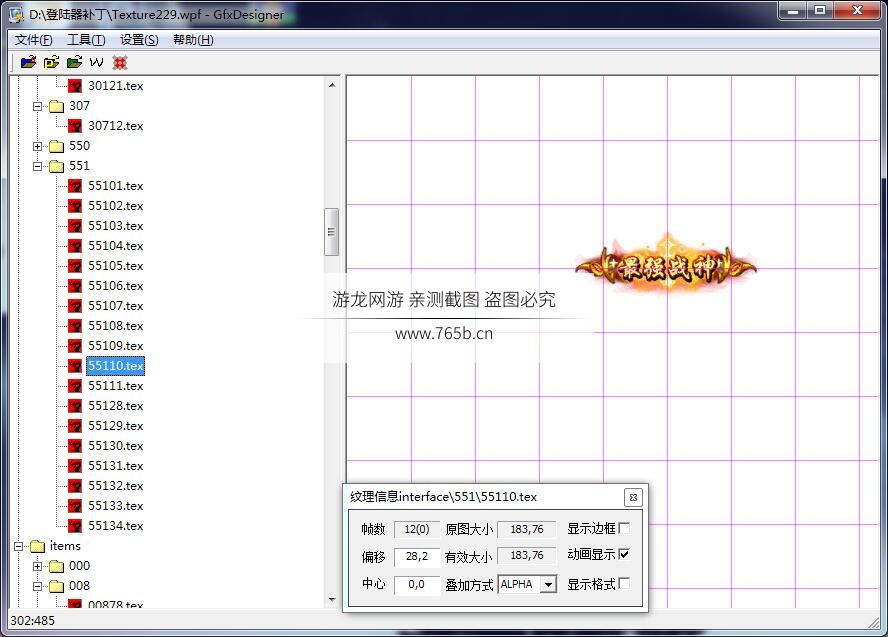The width and height of the screenshot is (888, 637).
Task: Select 55128.tex in the tree
Action: click(116, 406)
